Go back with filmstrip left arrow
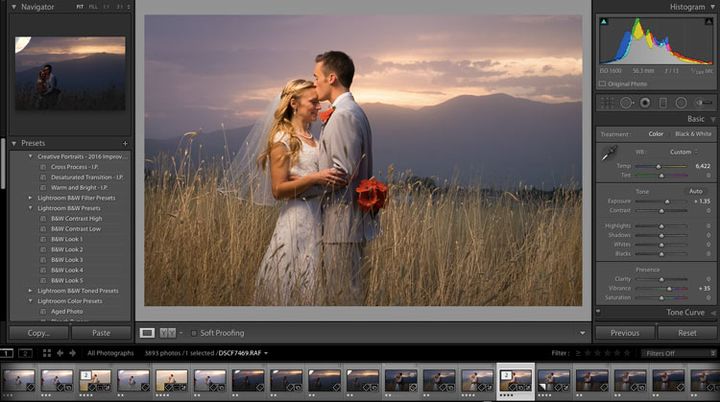 point(59,353)
